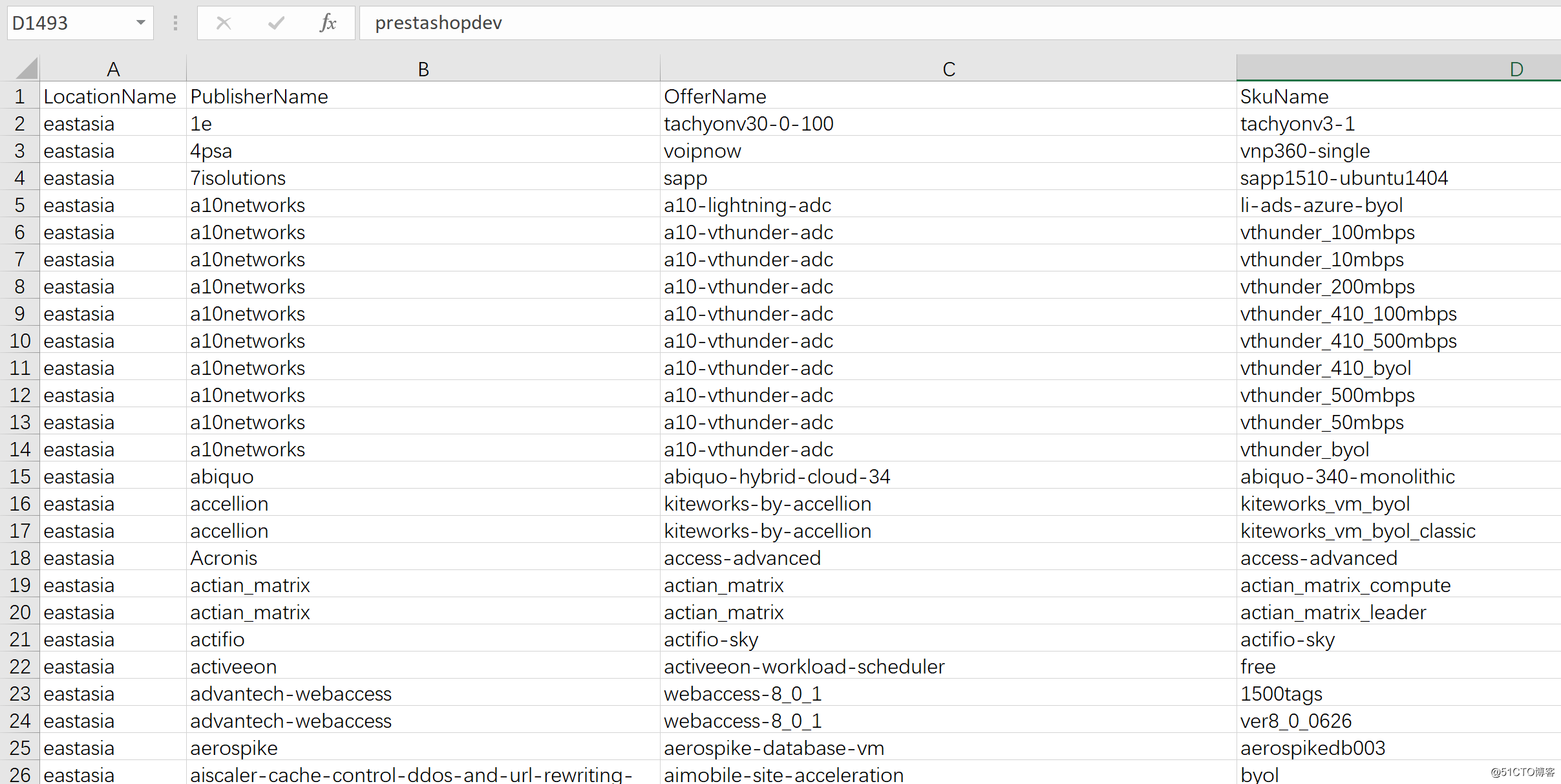Select the Acronis publisher cell

tap(423, 558)
